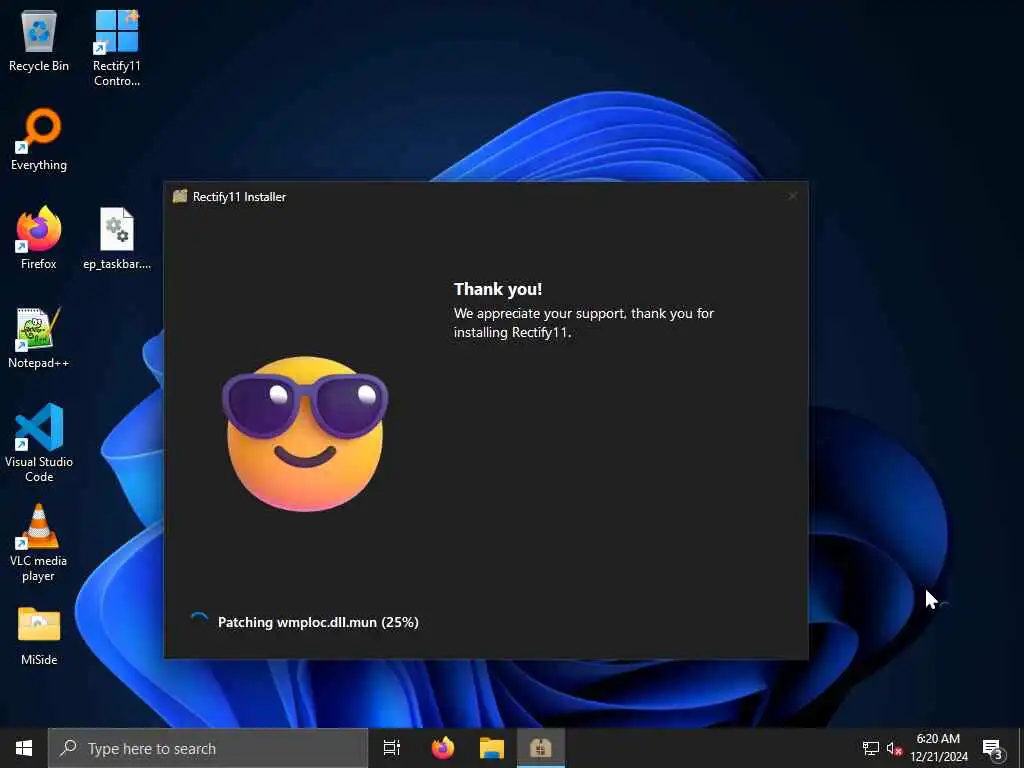Click the Rectify11 Installer taskbar icon
Screen dimensions: 1024x768
tap(541, 748)
